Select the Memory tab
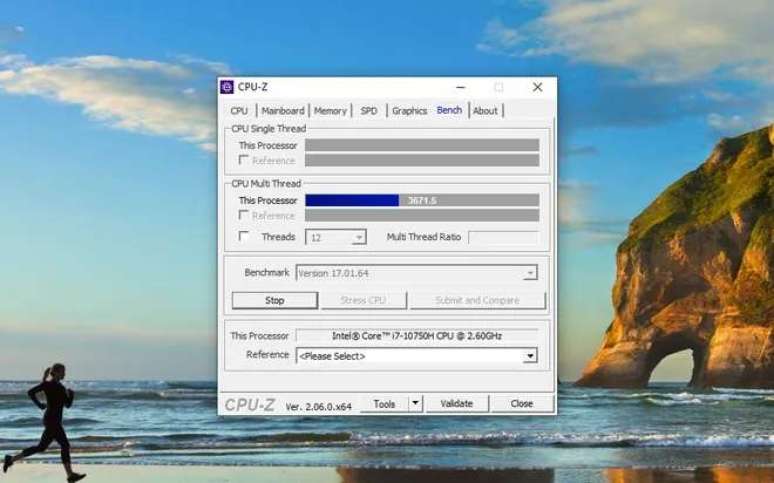This screenshot has height=483, width=774. [x=330, y=111]
